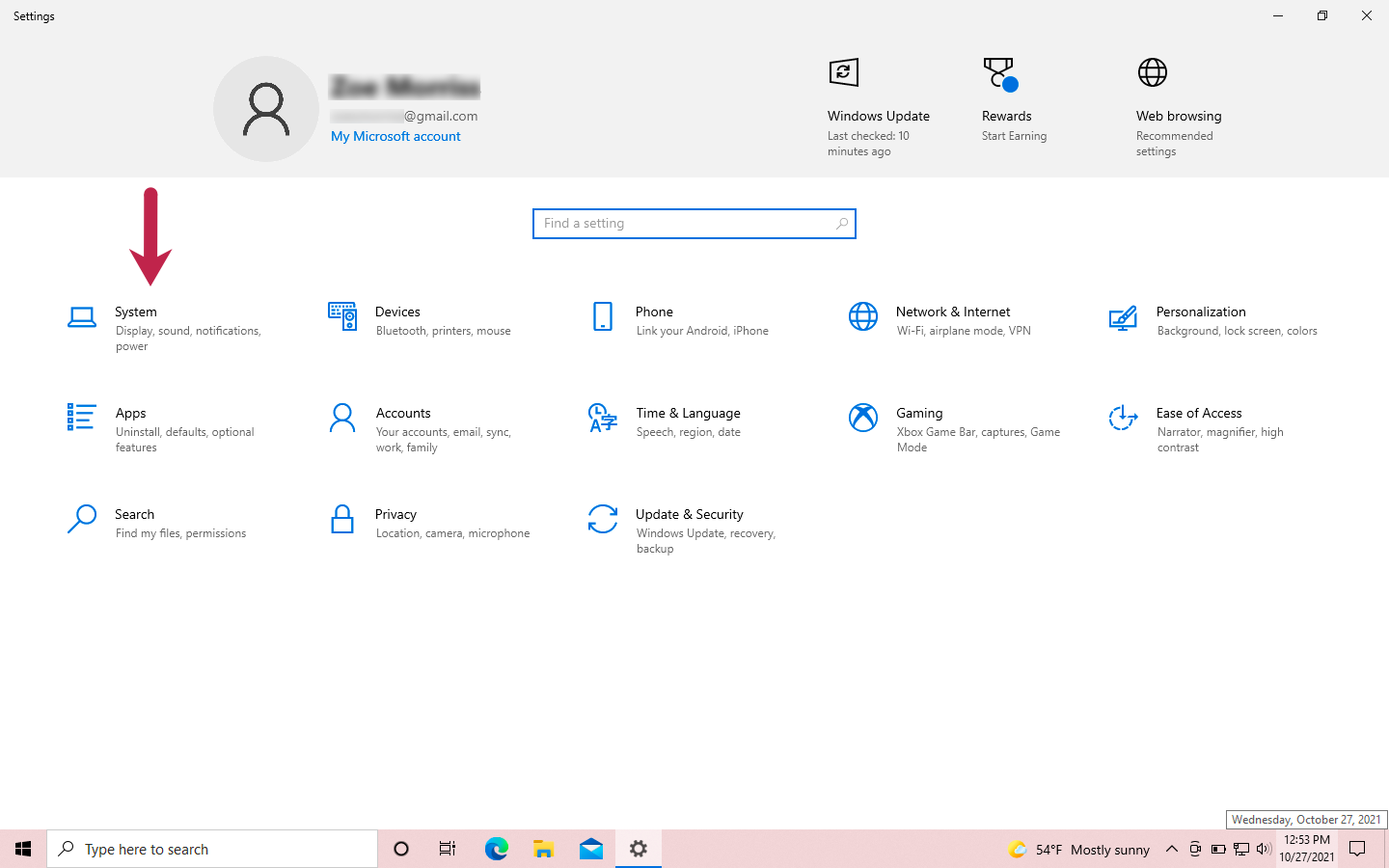Viewport: 1389px width, 868px height.
Task: Open the Personalization paintbrush icon
Action: 1123,318
